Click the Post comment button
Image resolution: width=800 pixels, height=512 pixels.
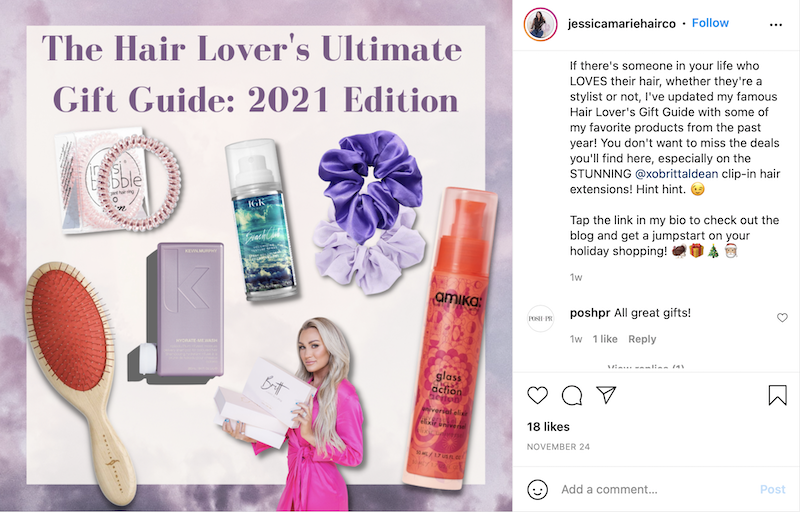[772, 490]
